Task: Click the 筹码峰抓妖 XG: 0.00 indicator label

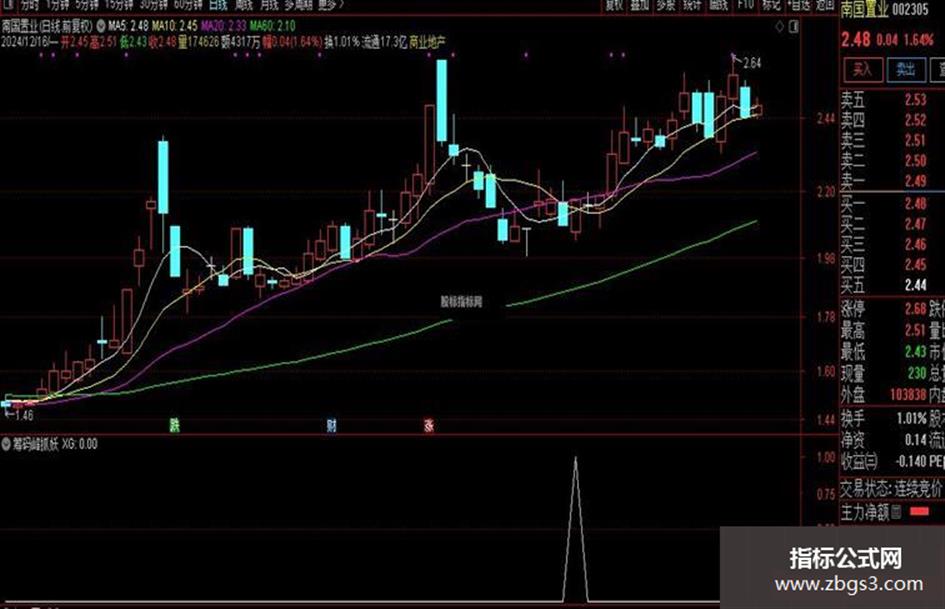Action: [55, 444]
